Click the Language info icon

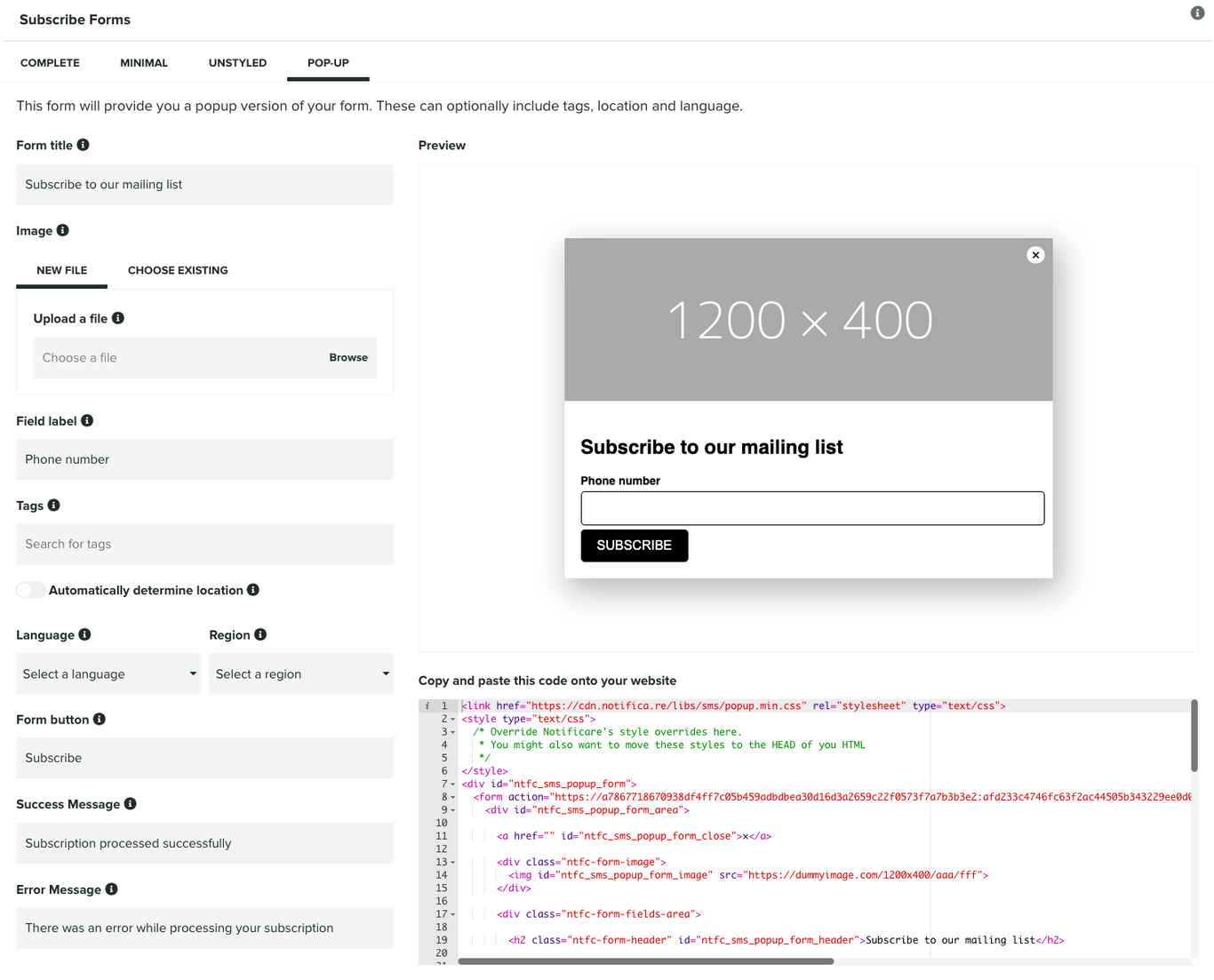click(85, 634)
